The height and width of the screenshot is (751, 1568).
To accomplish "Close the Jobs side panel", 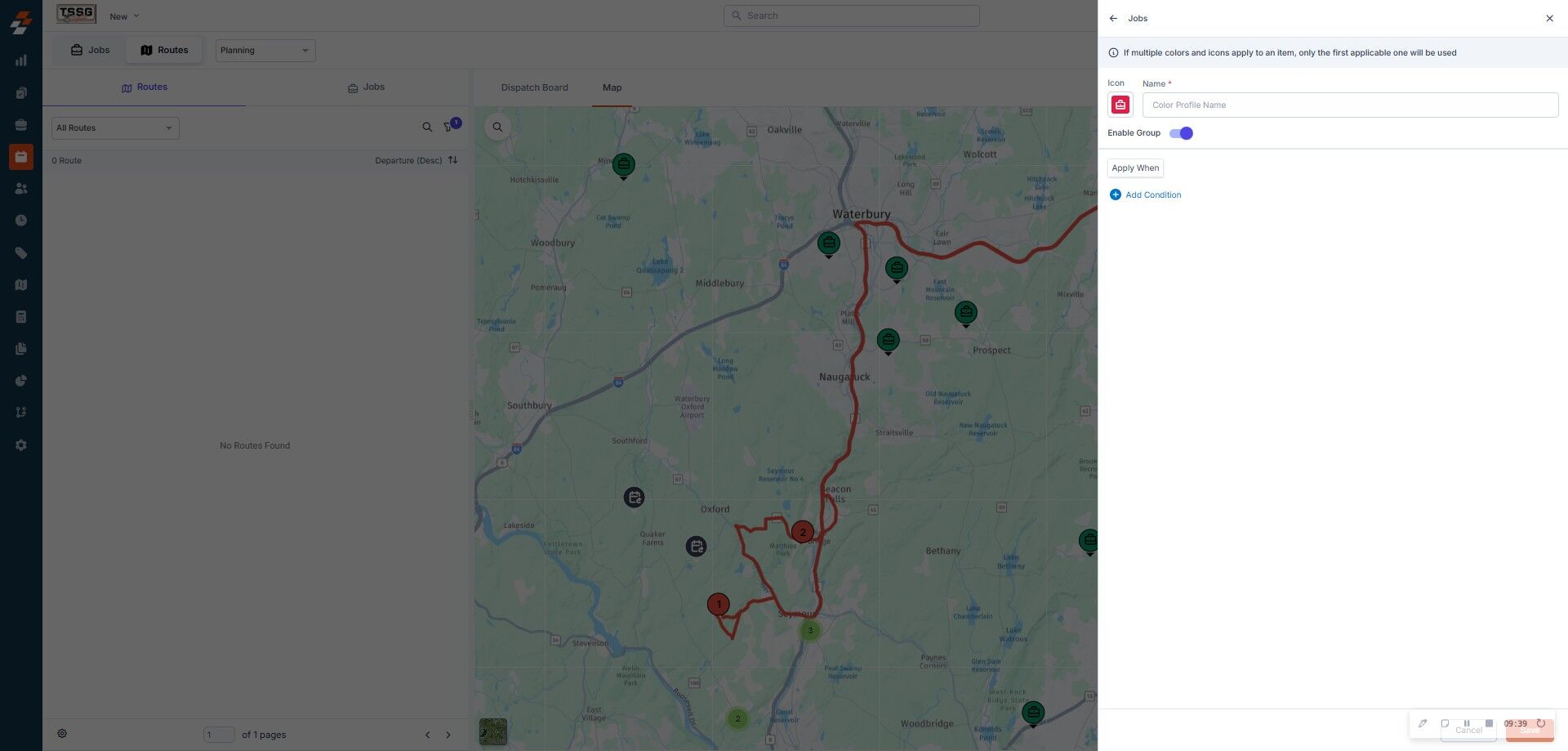I will [x=1549, y=18].
